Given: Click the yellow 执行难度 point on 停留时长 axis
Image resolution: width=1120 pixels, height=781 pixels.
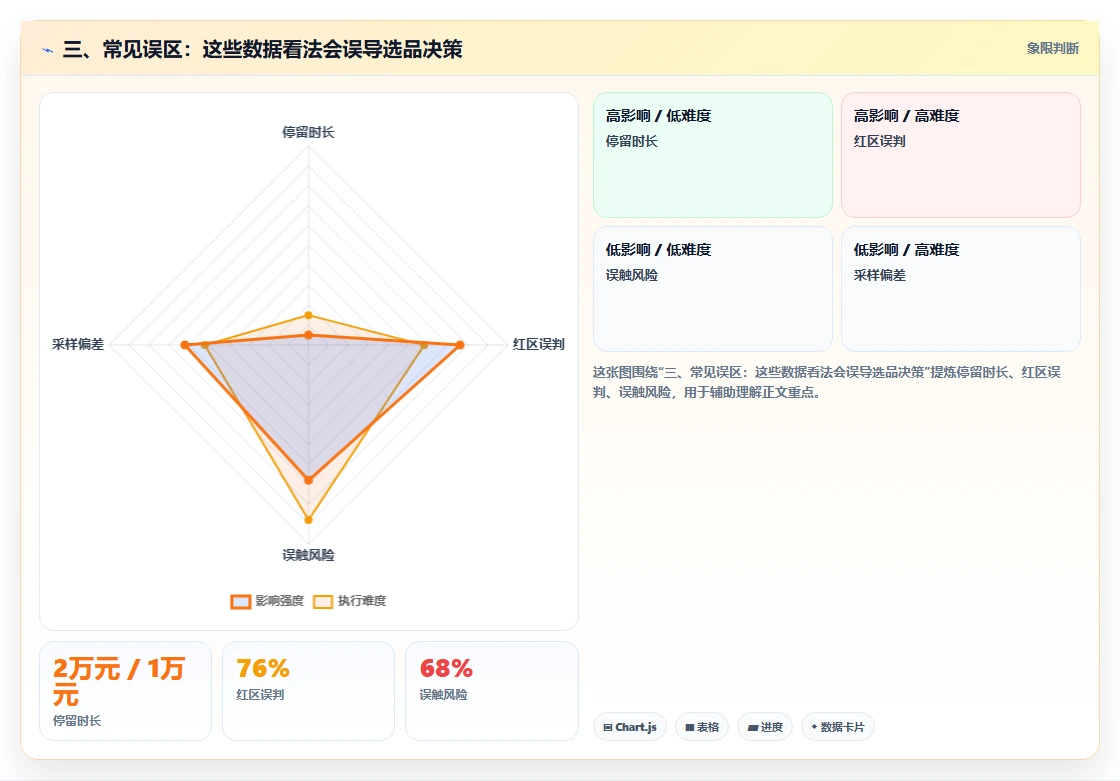Looking at the screenshot, I should tap(309, 315).
